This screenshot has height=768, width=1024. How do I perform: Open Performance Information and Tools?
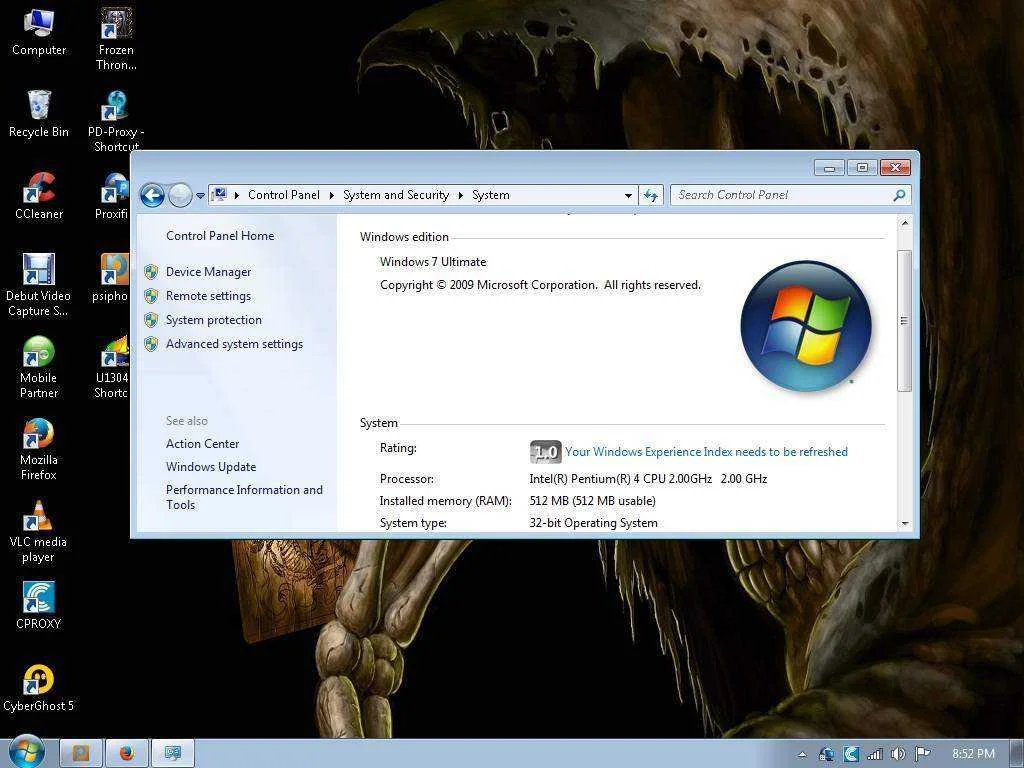244,497
